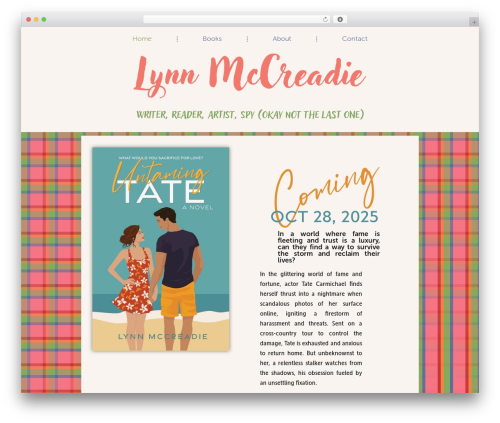Open a new tab with plus button
This screenshot has height=423, width=500.
click(x=474, y=22)
